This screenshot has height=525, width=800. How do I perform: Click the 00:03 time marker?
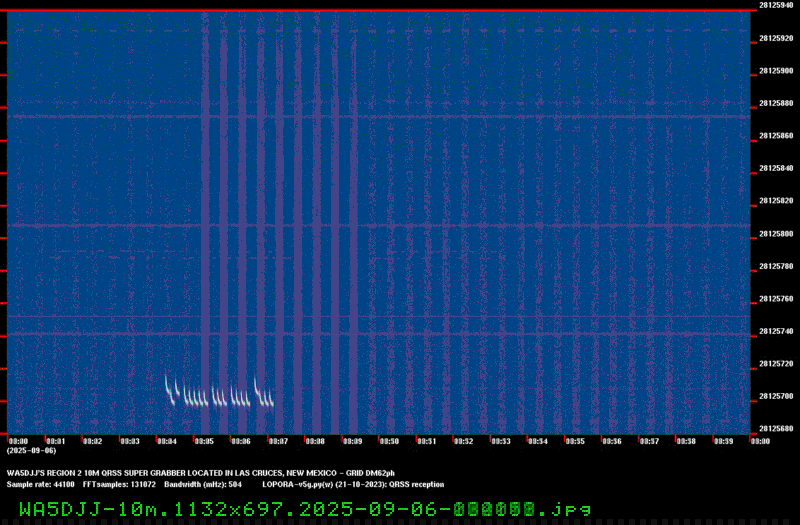coord(130,441)
